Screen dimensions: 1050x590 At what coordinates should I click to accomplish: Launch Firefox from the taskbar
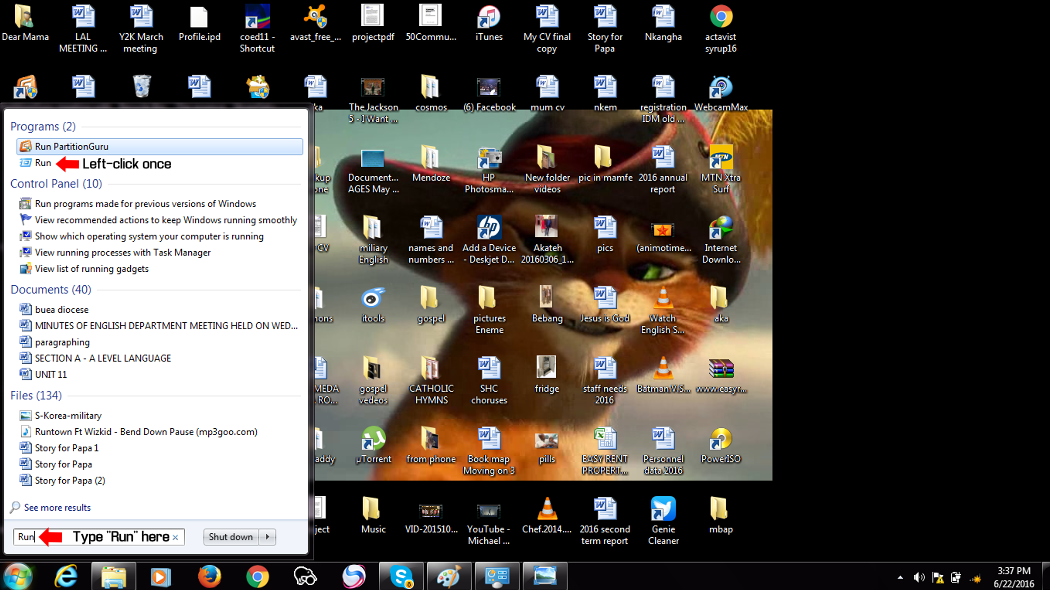click(209, 577)
